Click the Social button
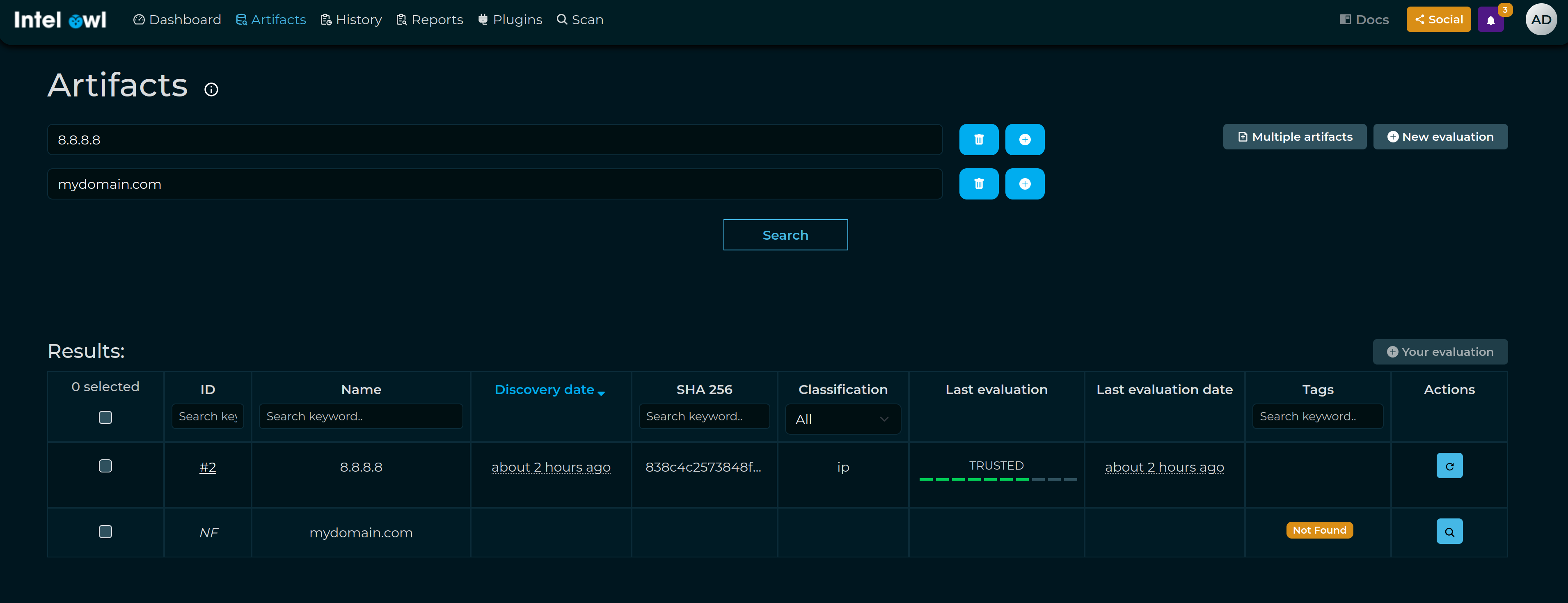The height and width of the screenshot is (603, 1568). tap(1438, 19)
